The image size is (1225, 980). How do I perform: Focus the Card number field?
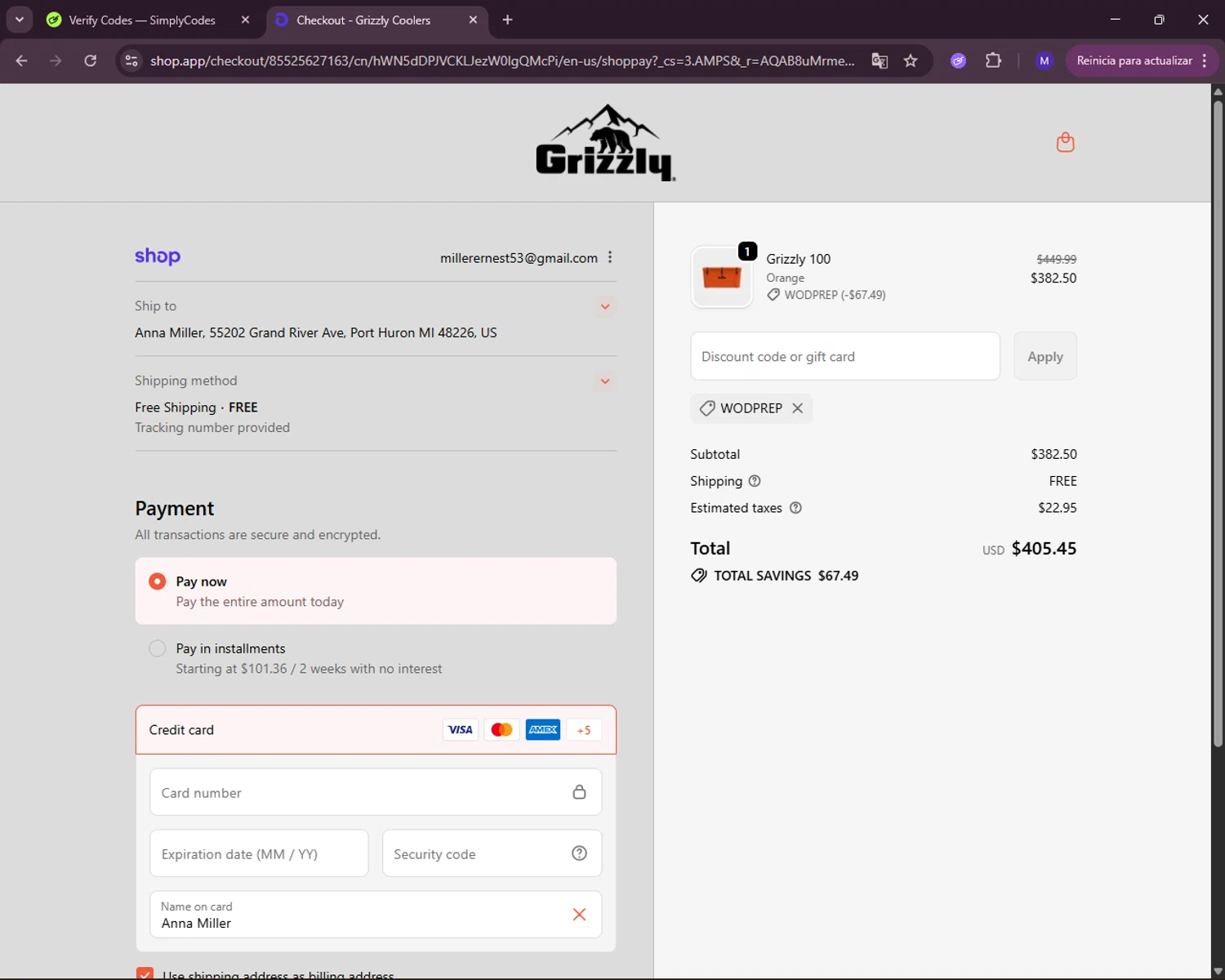coord(376,792)
